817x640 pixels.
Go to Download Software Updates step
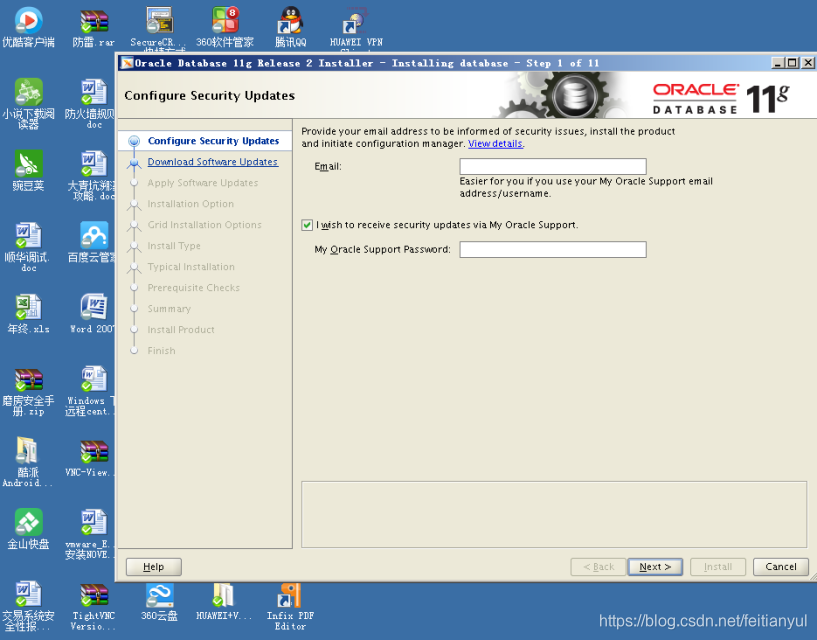pyautogui.click(x=213, y=162)
